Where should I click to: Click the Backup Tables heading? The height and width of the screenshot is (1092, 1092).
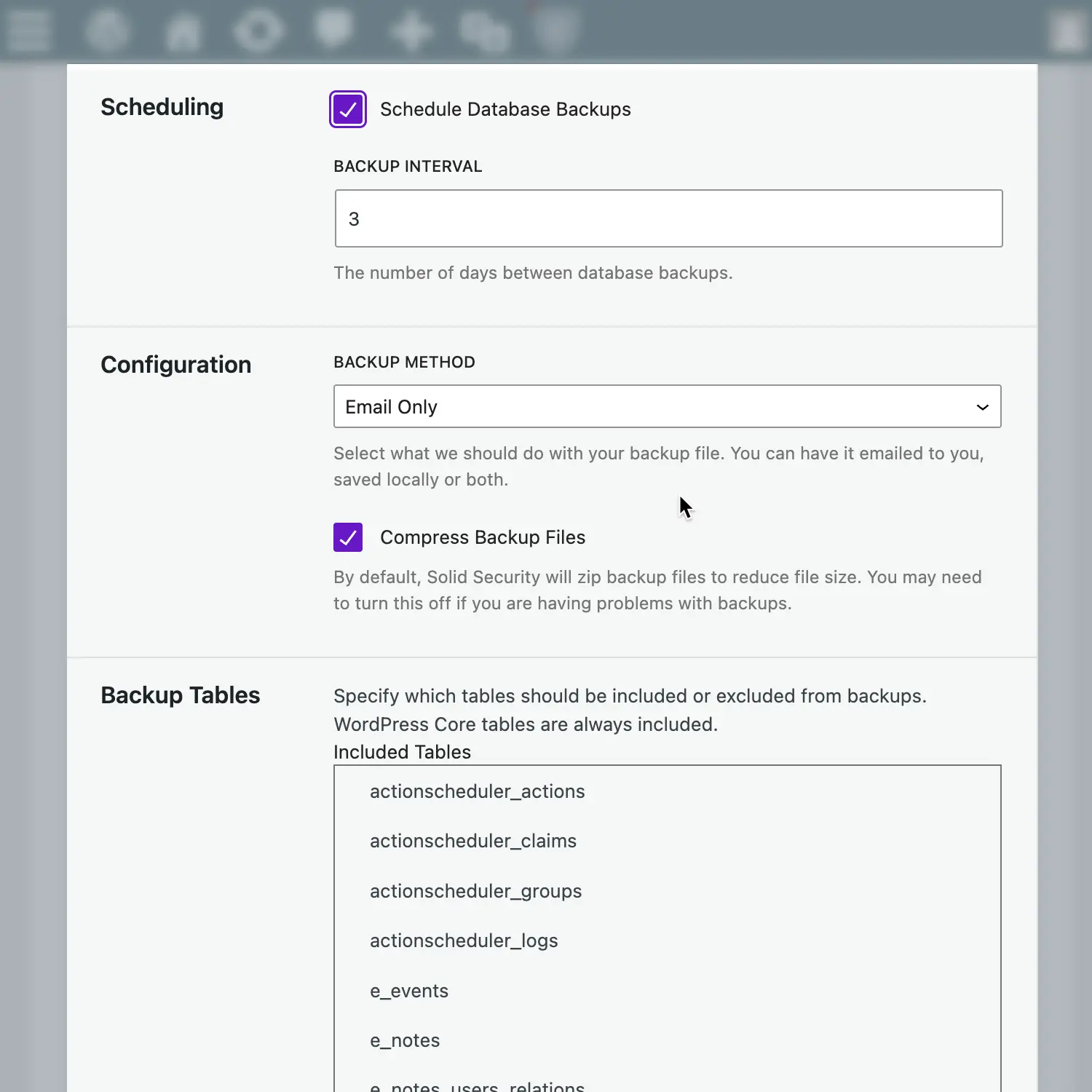click(180, 695)
